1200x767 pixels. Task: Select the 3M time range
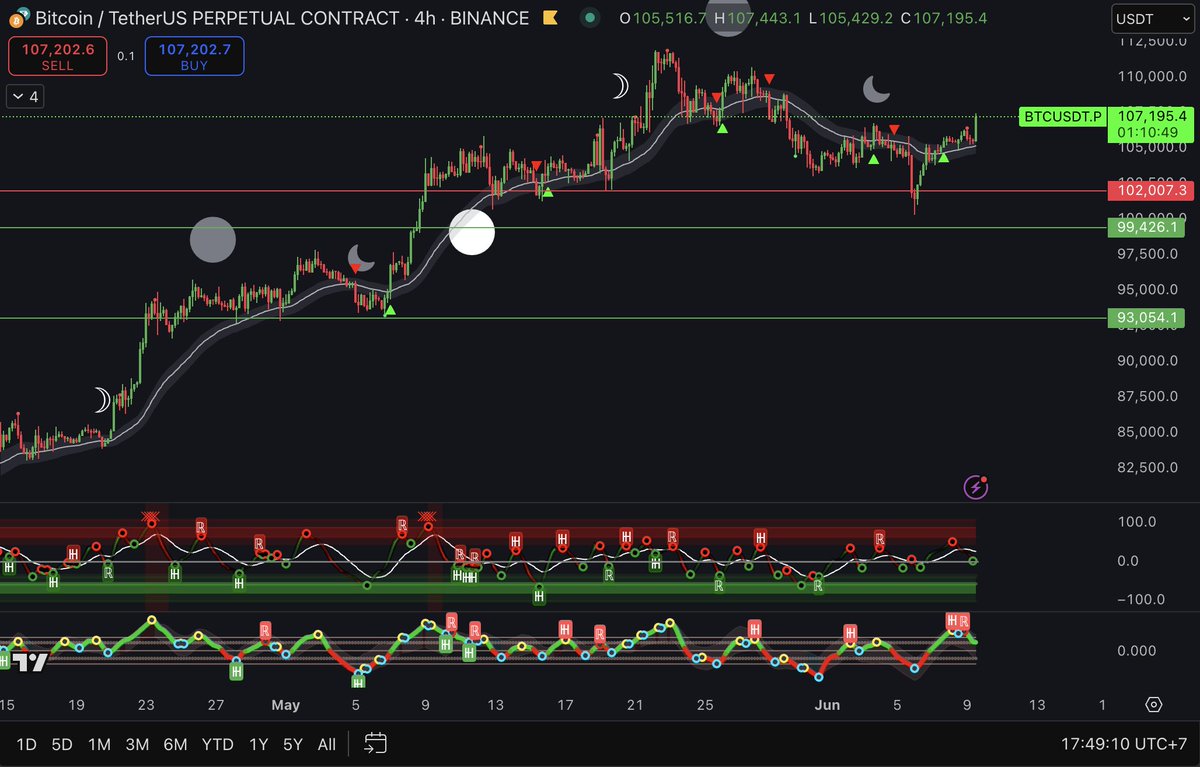click(137, 744)
